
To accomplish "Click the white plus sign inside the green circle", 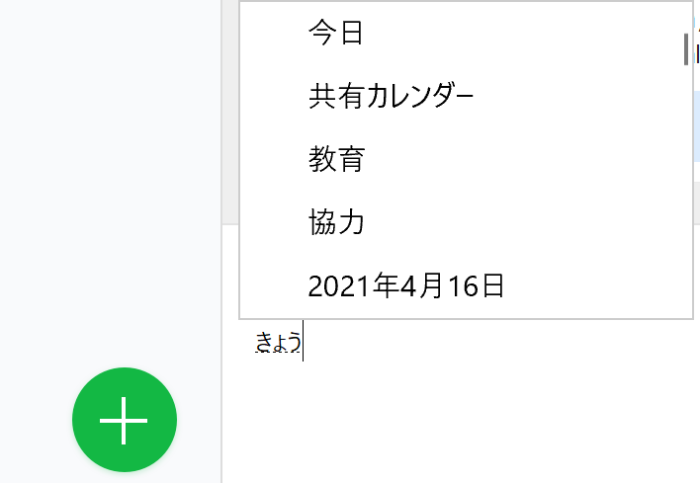I will 124,421.
